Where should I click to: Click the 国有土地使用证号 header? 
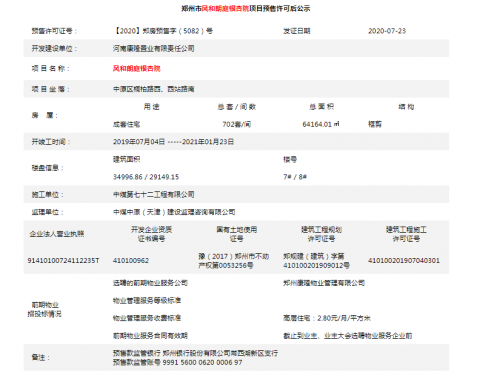[237, 234]
